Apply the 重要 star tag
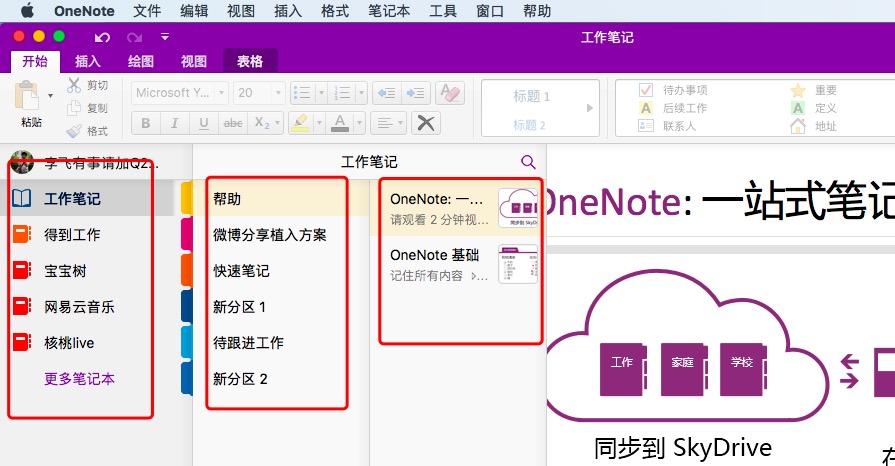Image resolution: width=895 pixels, height=466 pixels. [813, 90]
